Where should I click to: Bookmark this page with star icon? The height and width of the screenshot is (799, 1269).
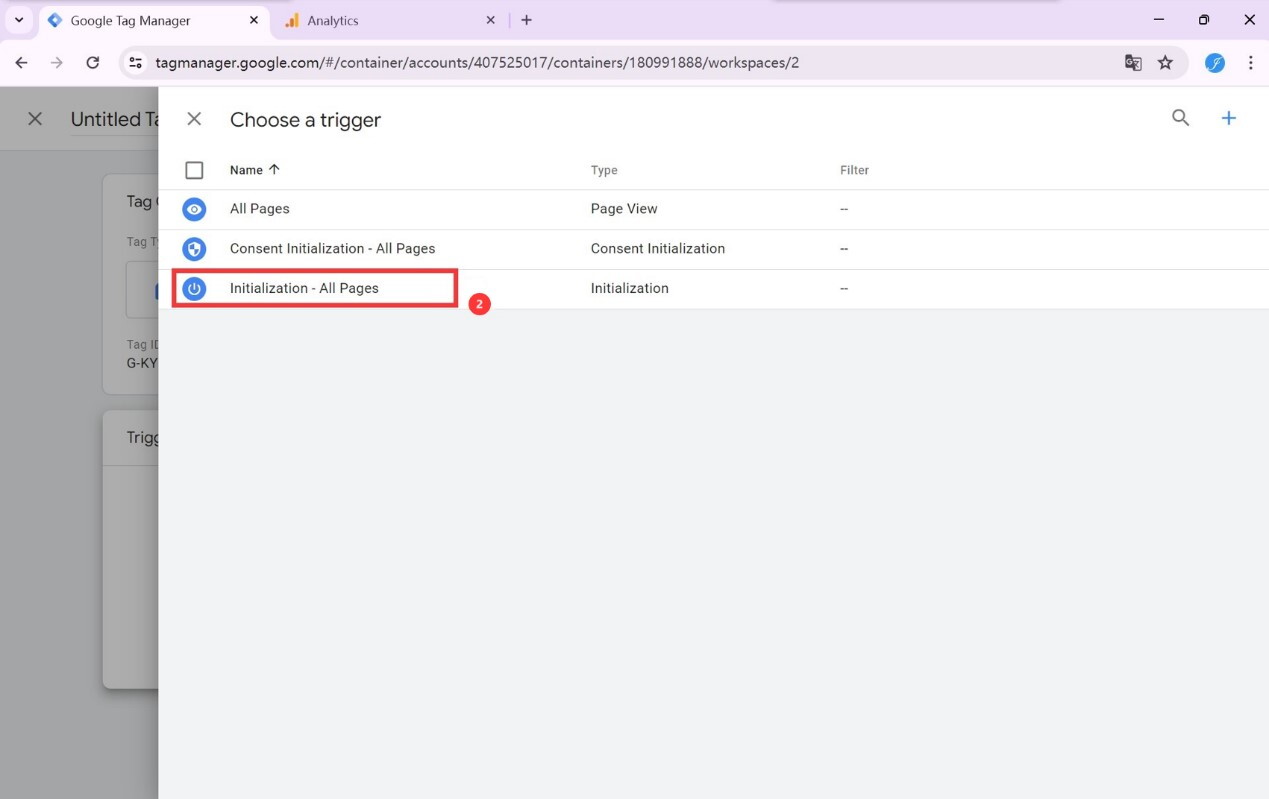(x=1166, y=62)
